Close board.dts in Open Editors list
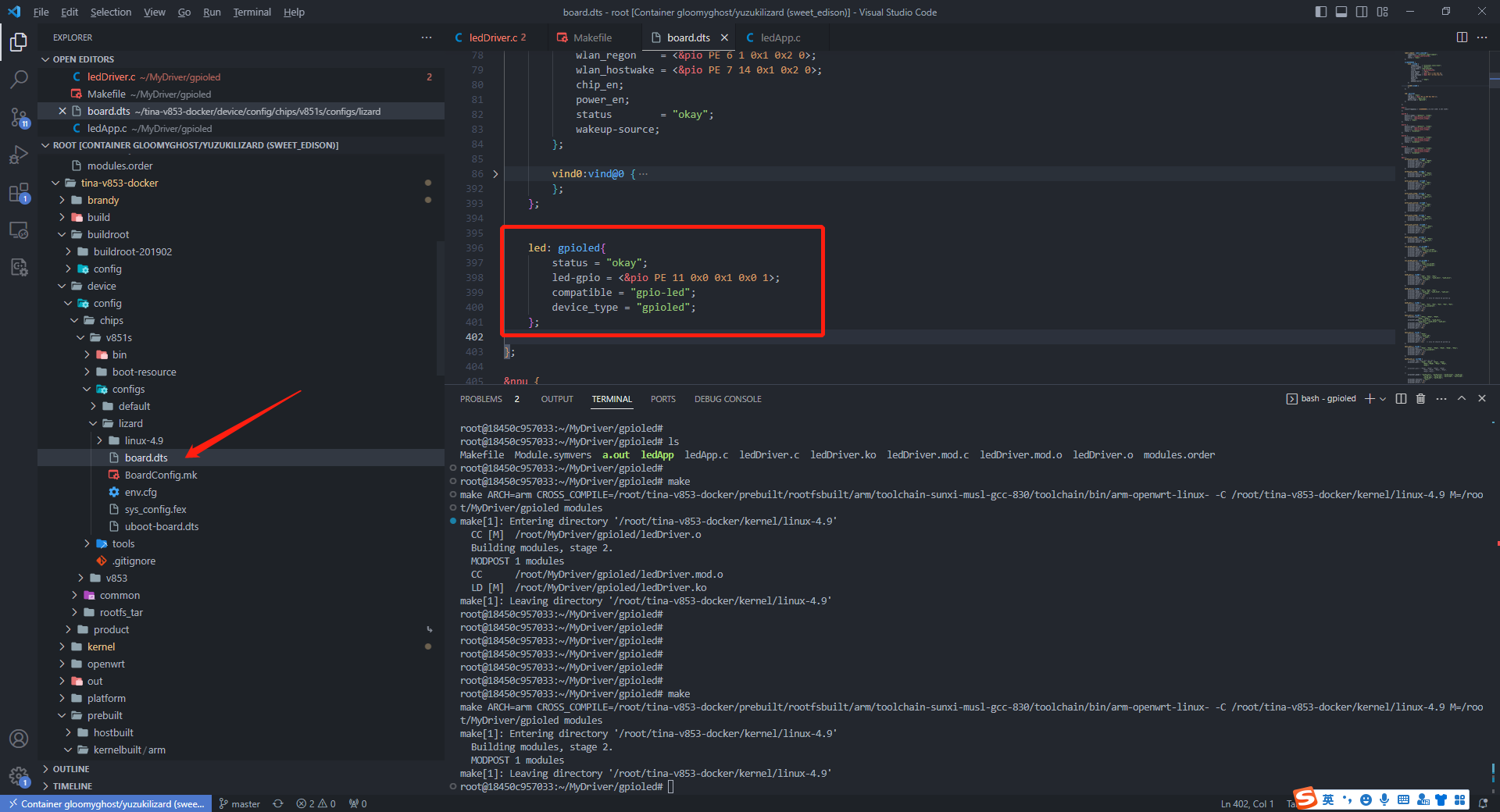 click(62, 111)
